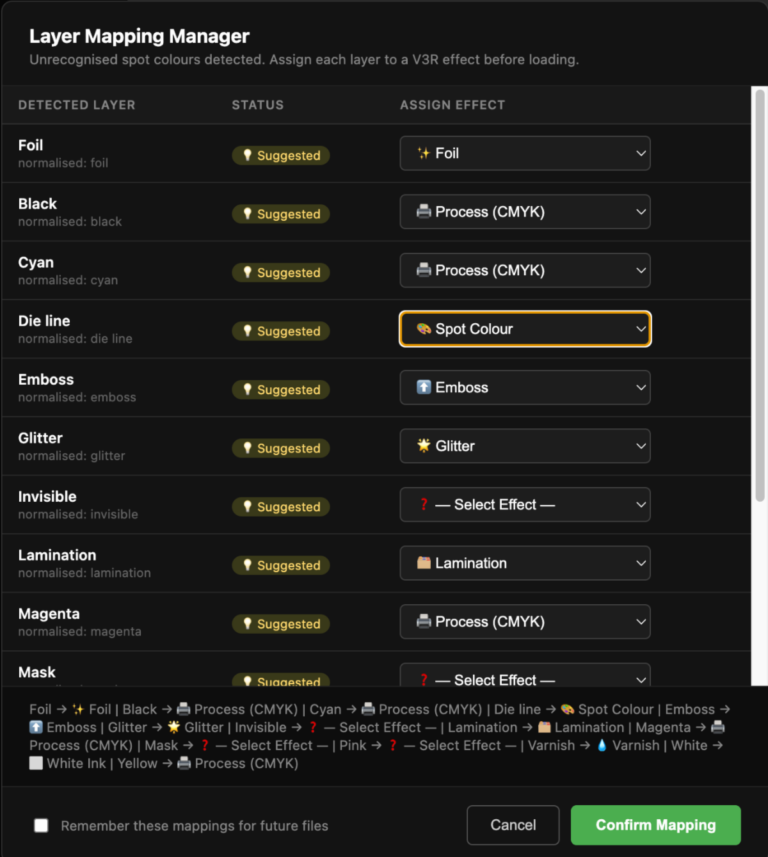Image resolution: width=768 pixels, height=857 pixels.
Task: Click the lightbulb icon on Foil Suggested badge
Action: pos(247,156)
